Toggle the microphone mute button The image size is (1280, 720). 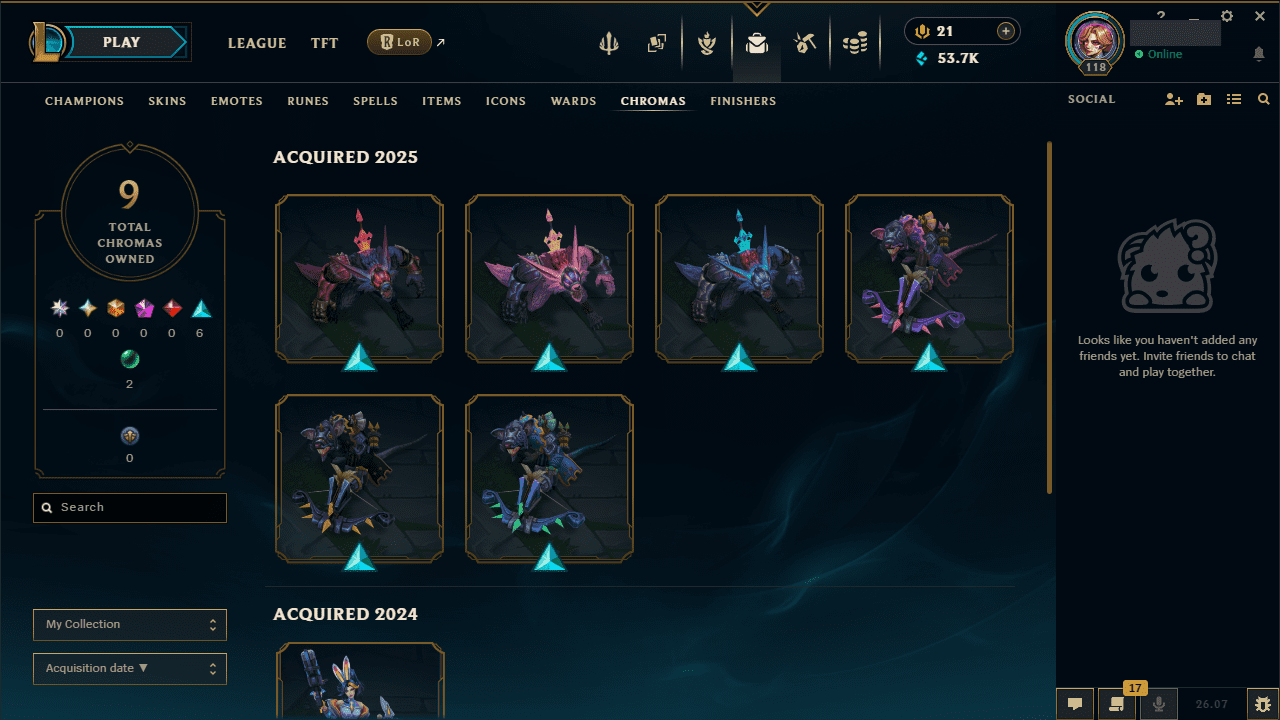click(1159, 704)
